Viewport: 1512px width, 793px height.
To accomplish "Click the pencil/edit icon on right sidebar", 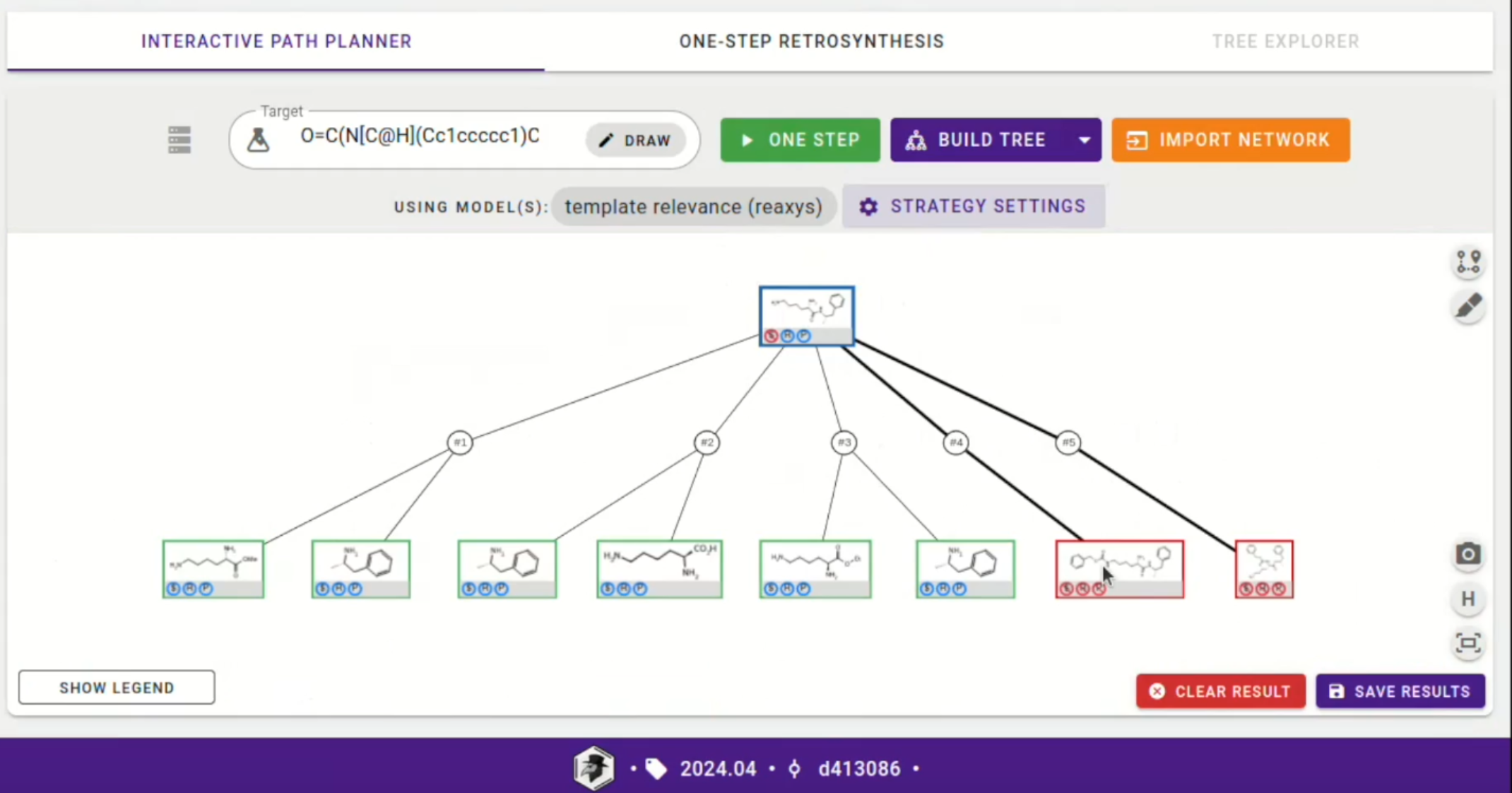I will (x=1468, y=305).
